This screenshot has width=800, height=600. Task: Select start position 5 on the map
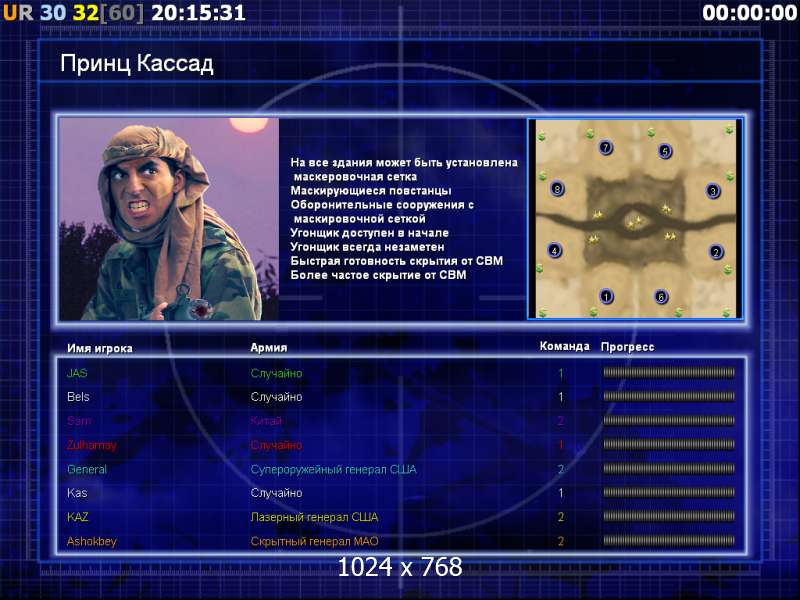tap(664, 151)
